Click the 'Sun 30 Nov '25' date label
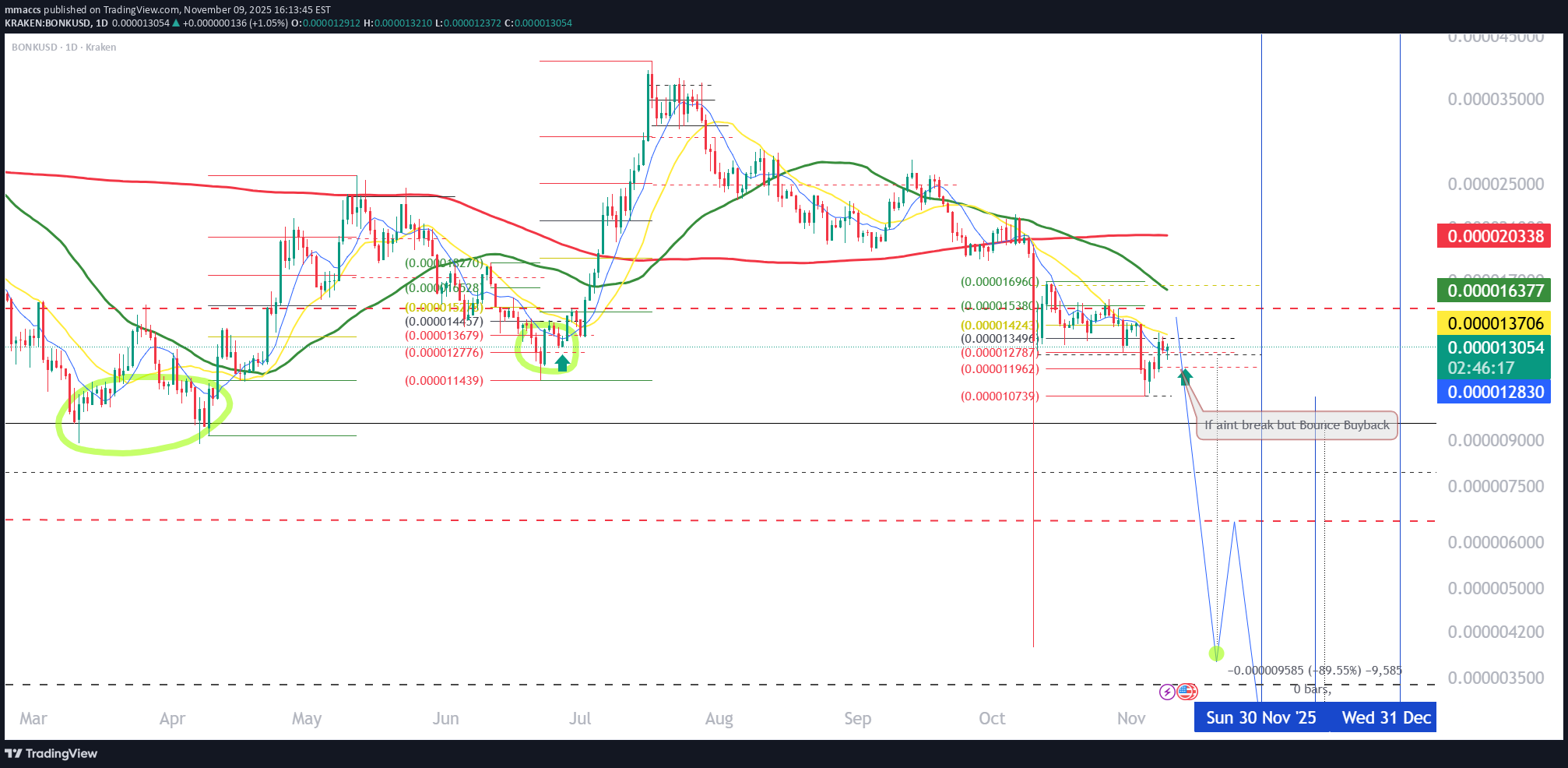The image size is (1568, 768). click(1260, 717)
